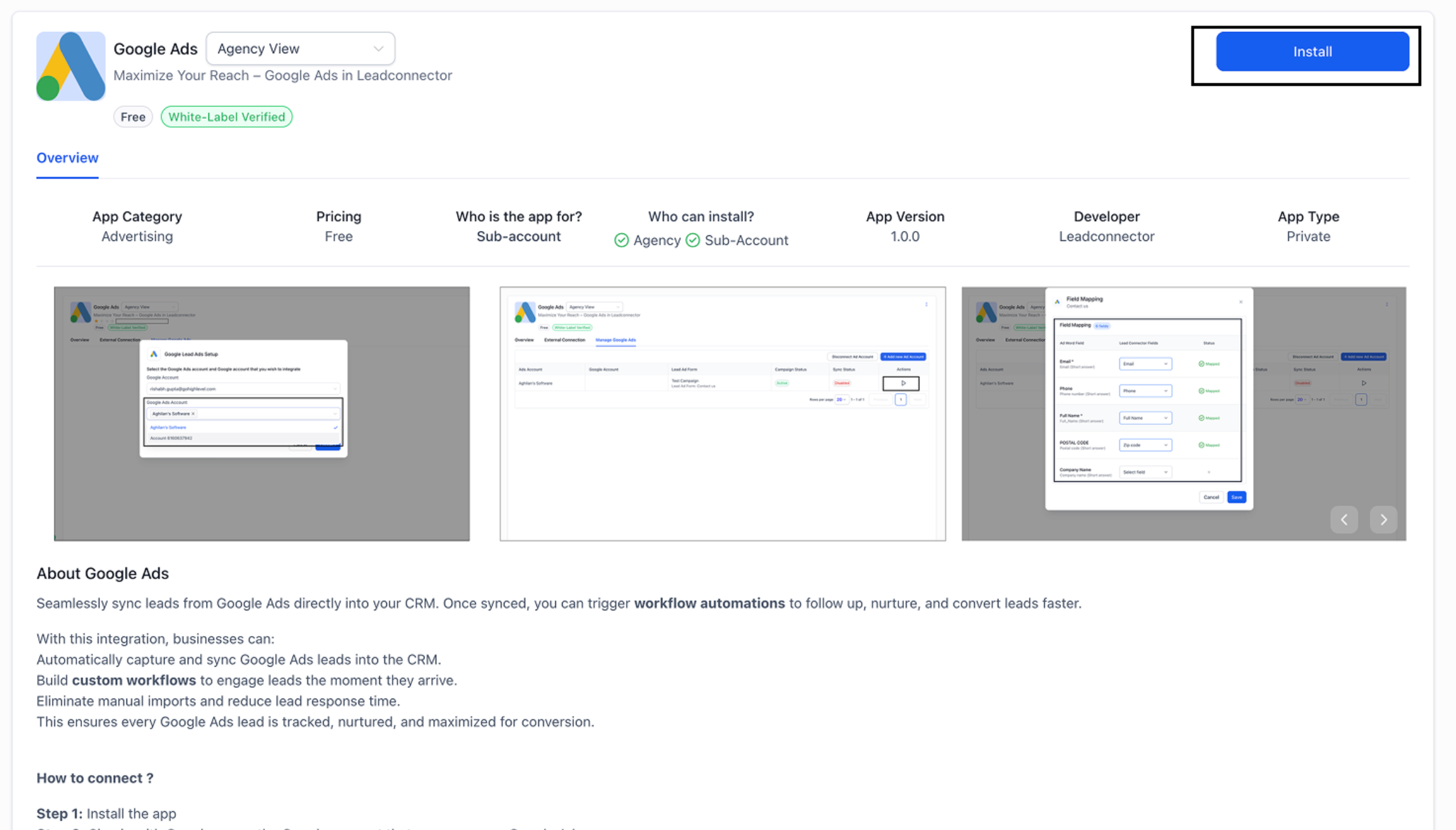Click the White-Label Verified badge

point(227,117)
